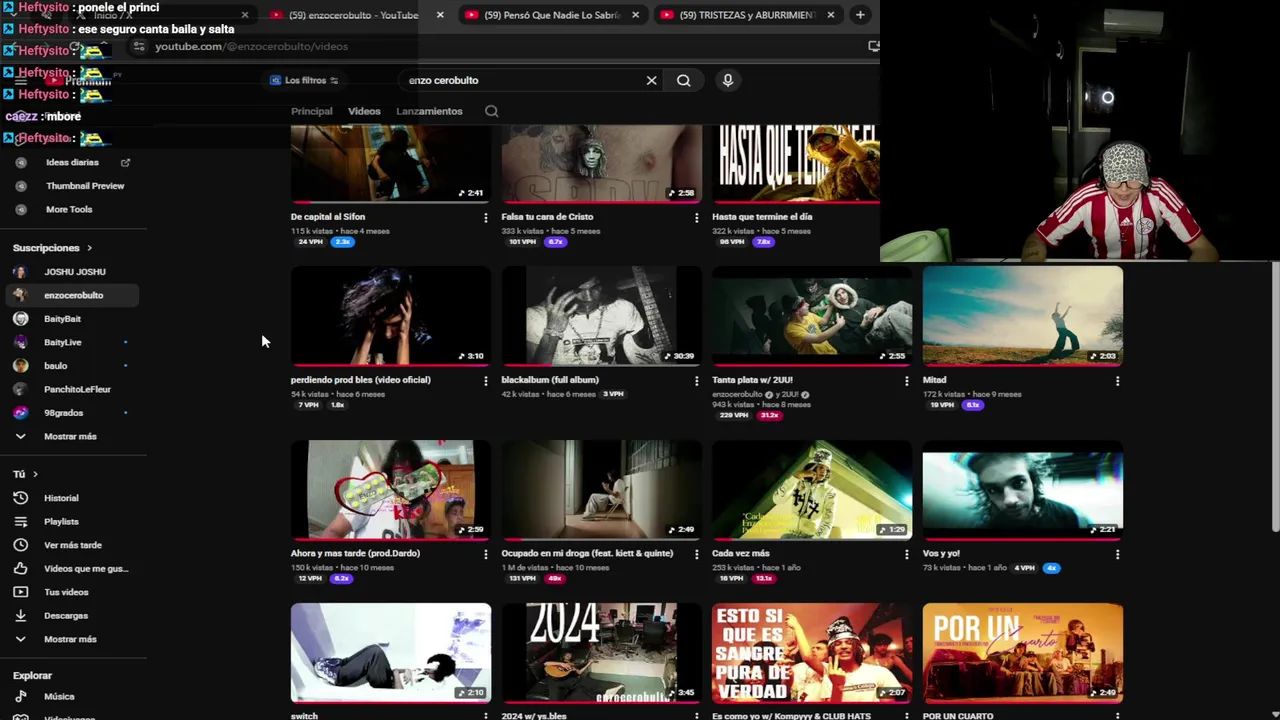Go to BaityBait subscription channel
This screenshot has width=1280, height=720.
tap(62, 319)
